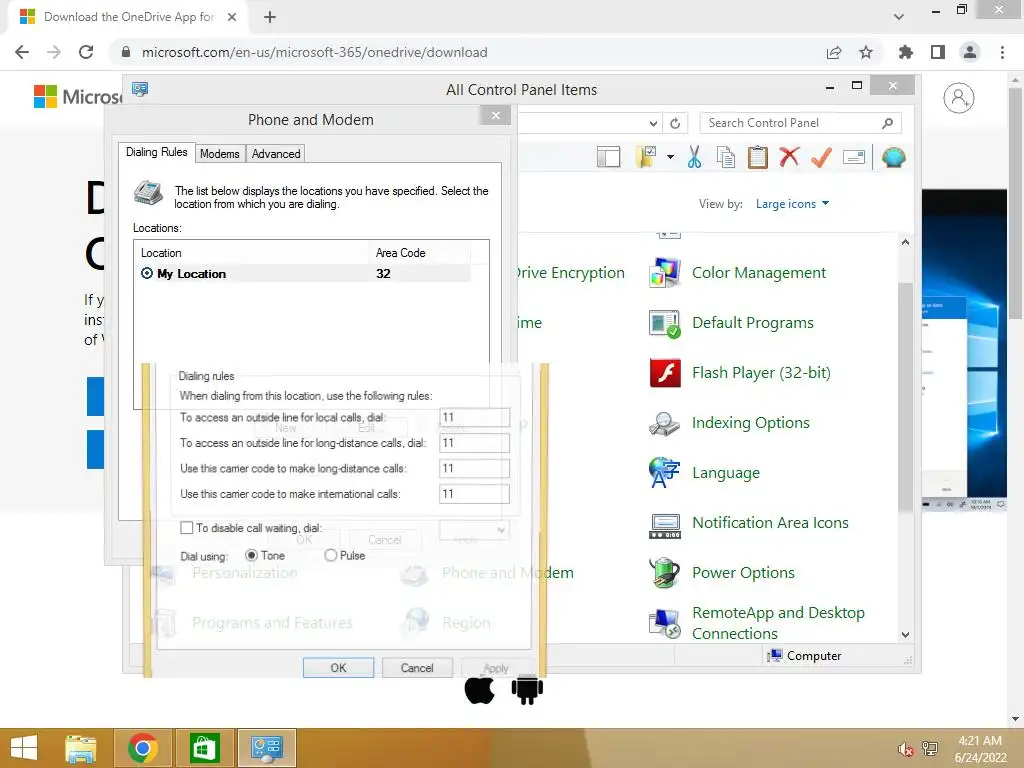
Task: Open the Indexing Options icon
Action: 665,423
